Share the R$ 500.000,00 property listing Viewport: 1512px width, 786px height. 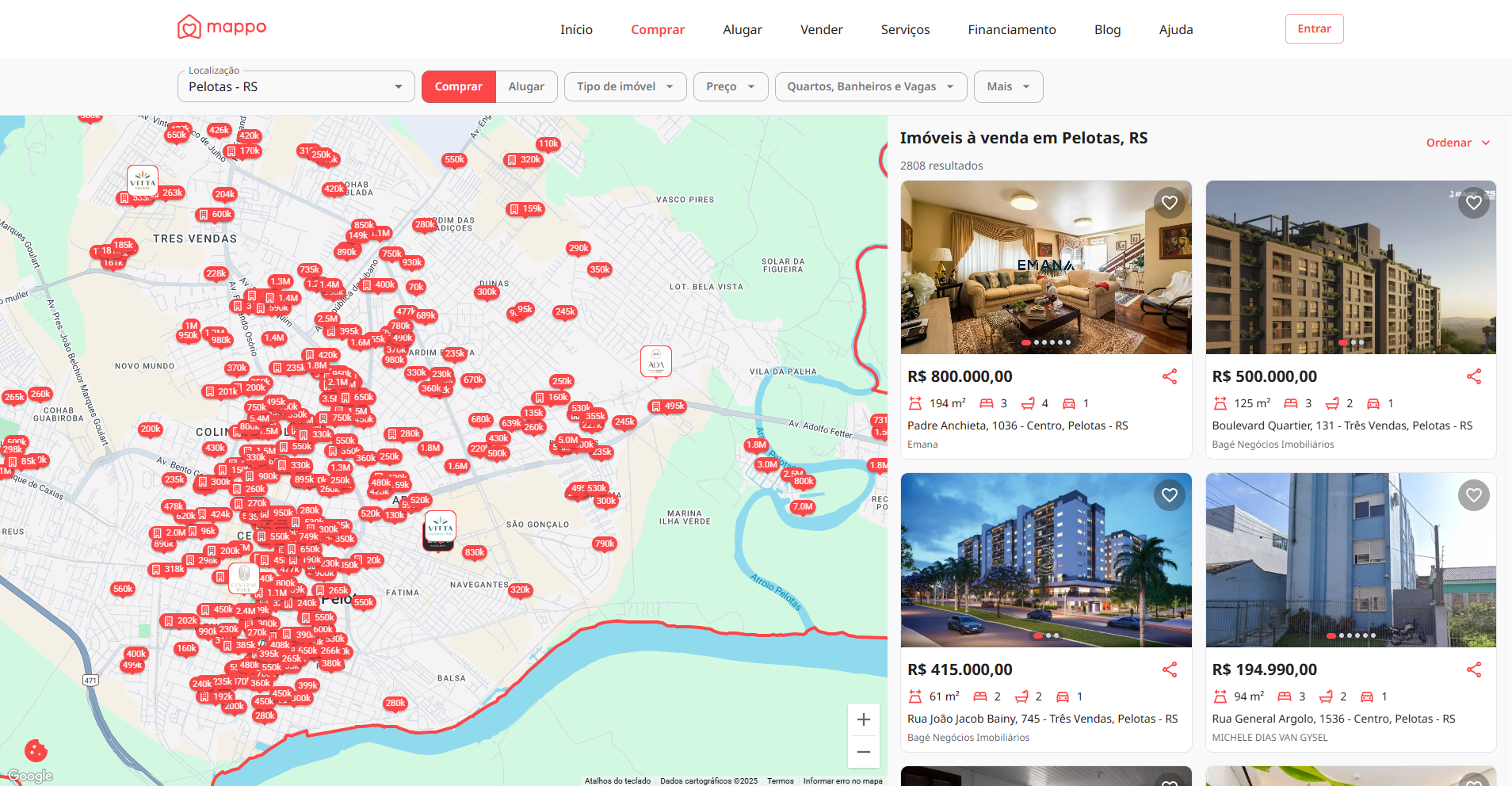click(1473, 376)
